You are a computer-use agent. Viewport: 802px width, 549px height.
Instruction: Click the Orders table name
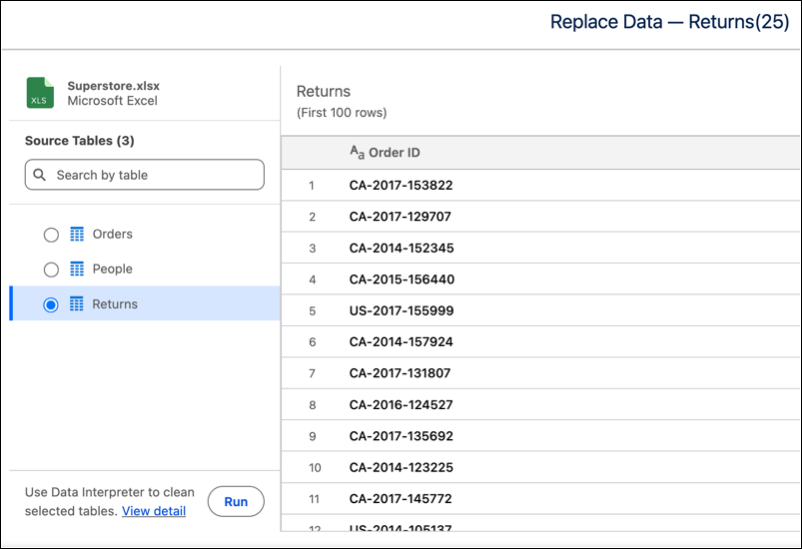tap(113, 234)
